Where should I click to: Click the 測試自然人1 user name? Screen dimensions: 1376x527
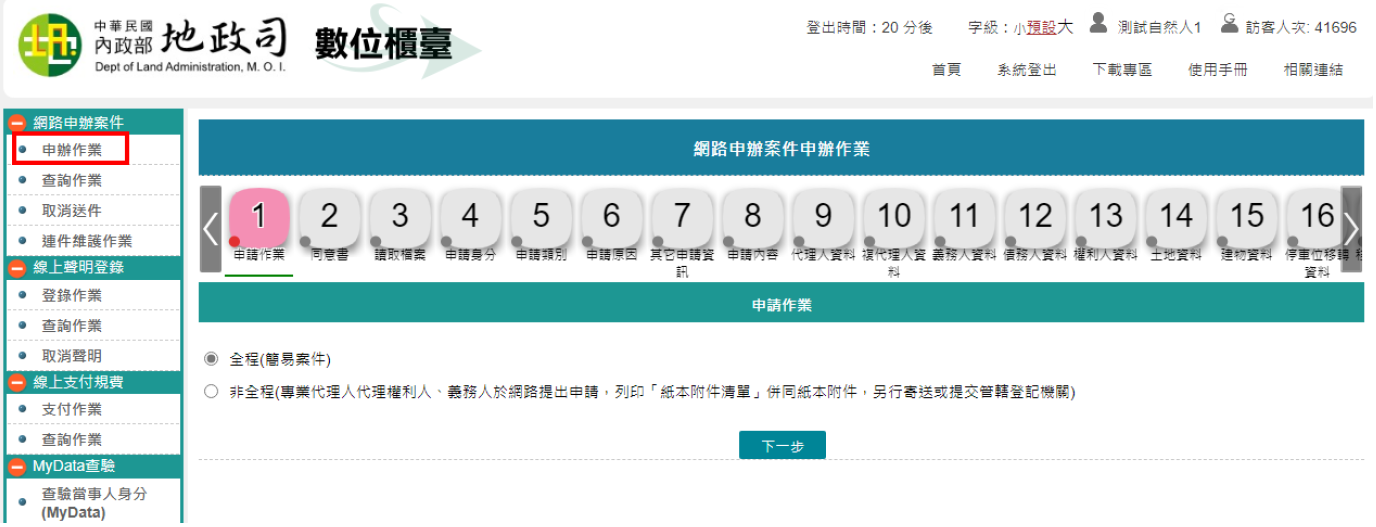1160,28
